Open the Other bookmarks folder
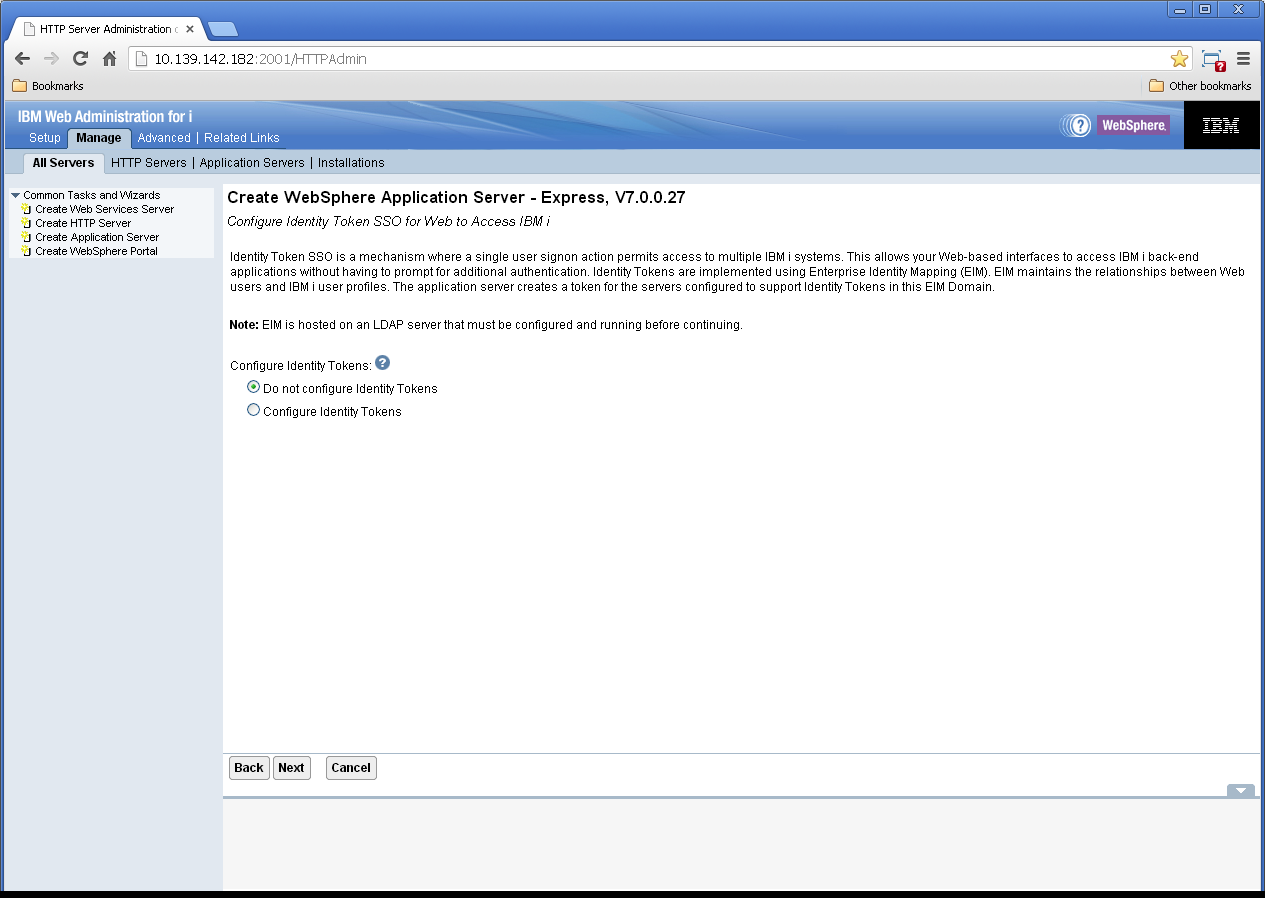The width and height of the screenshot is (1265, 898). pos(1200,86)
